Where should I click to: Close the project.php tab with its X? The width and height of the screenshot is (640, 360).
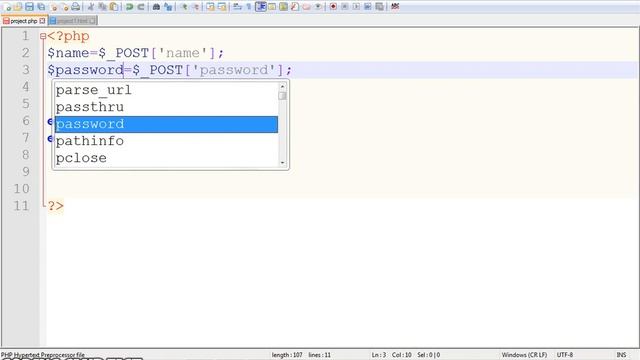tap(42, 21)
